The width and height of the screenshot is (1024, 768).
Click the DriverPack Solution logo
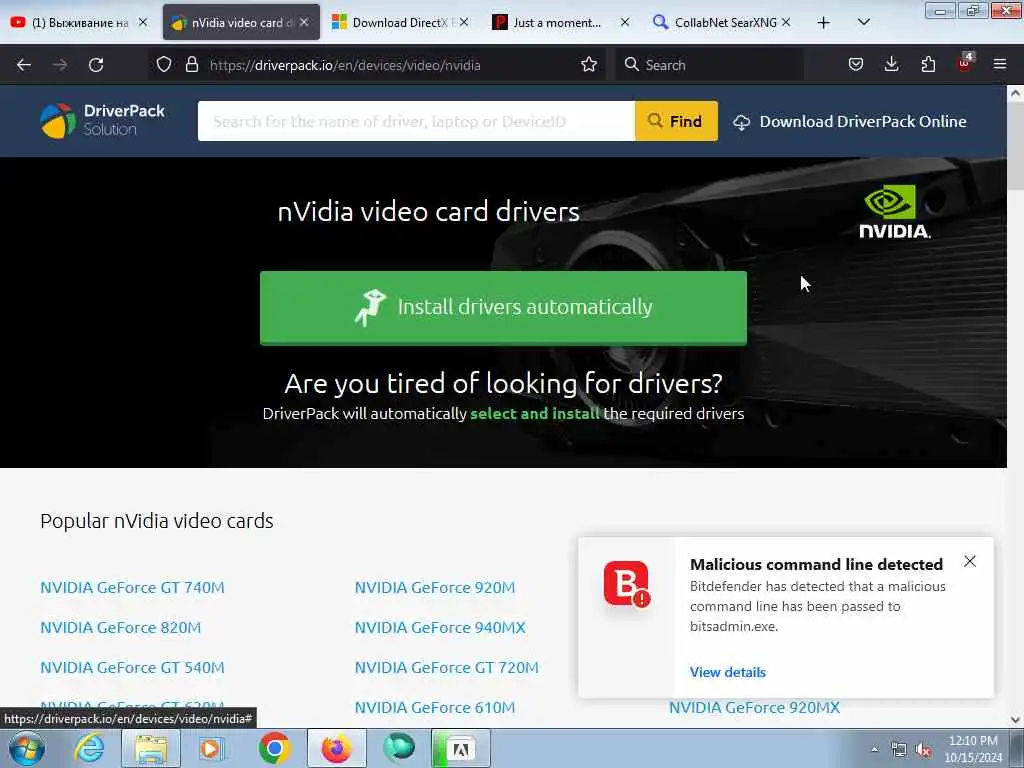(x=103, y=121)
